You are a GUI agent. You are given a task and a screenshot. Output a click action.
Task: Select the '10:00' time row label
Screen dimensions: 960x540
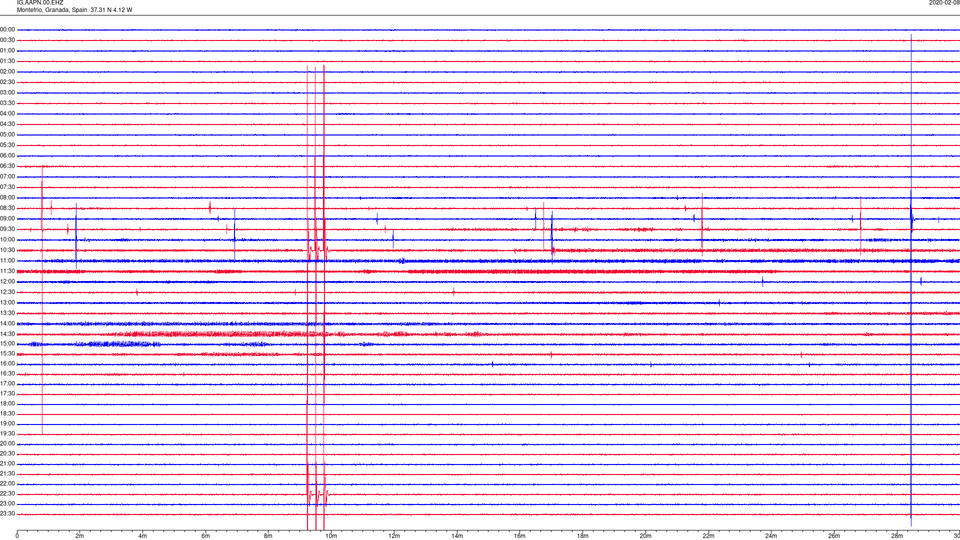tap(7, 240)
